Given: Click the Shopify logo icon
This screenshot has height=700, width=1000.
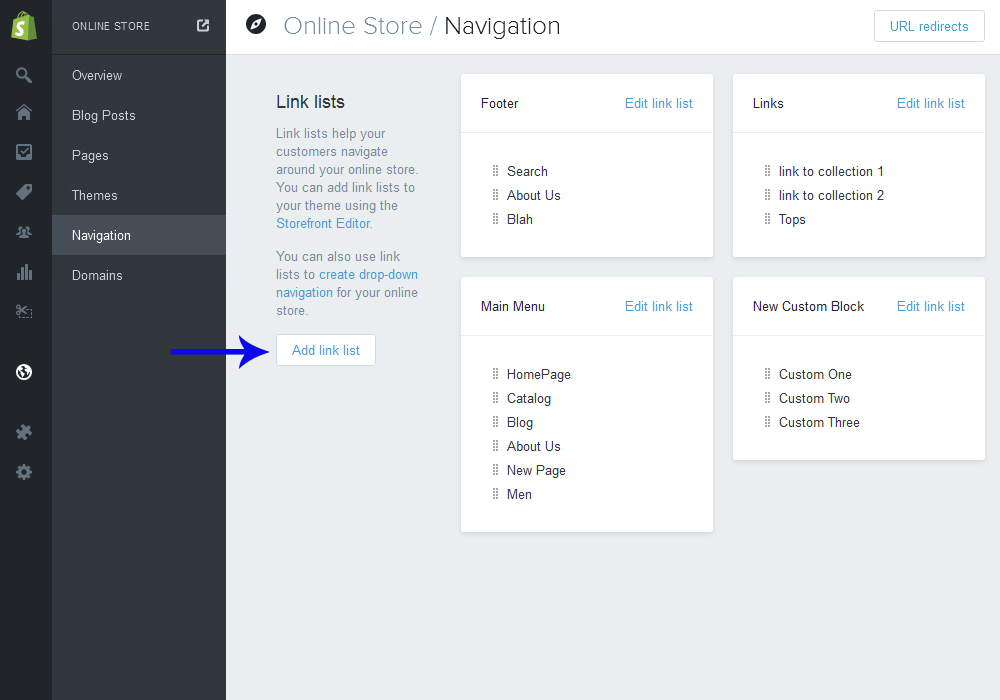Looking at the screenshot, I should [x=25, y=26].
